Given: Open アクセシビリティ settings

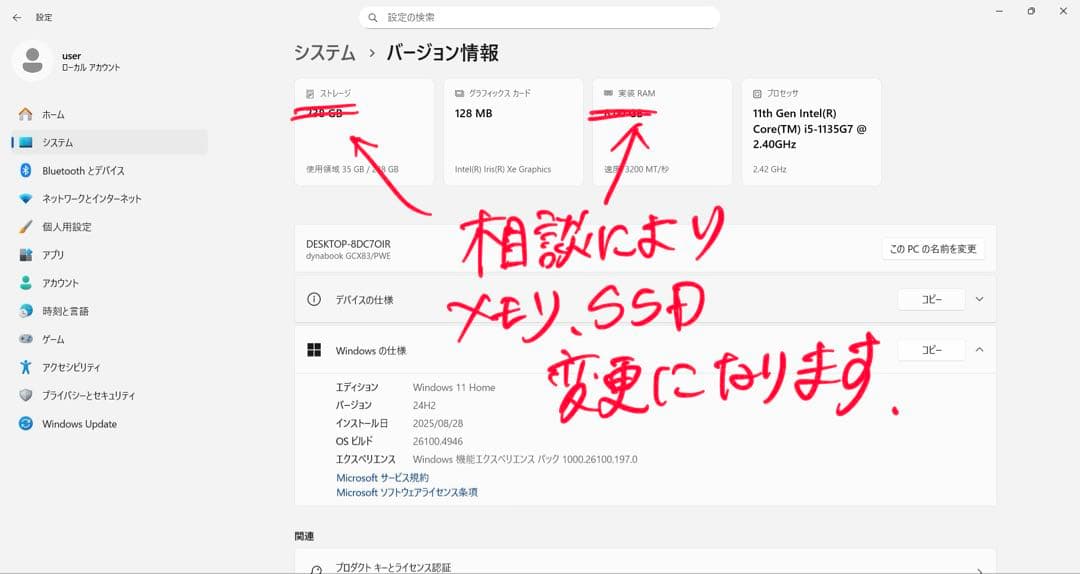Looking at the screenshot, I should click(110, 367).
